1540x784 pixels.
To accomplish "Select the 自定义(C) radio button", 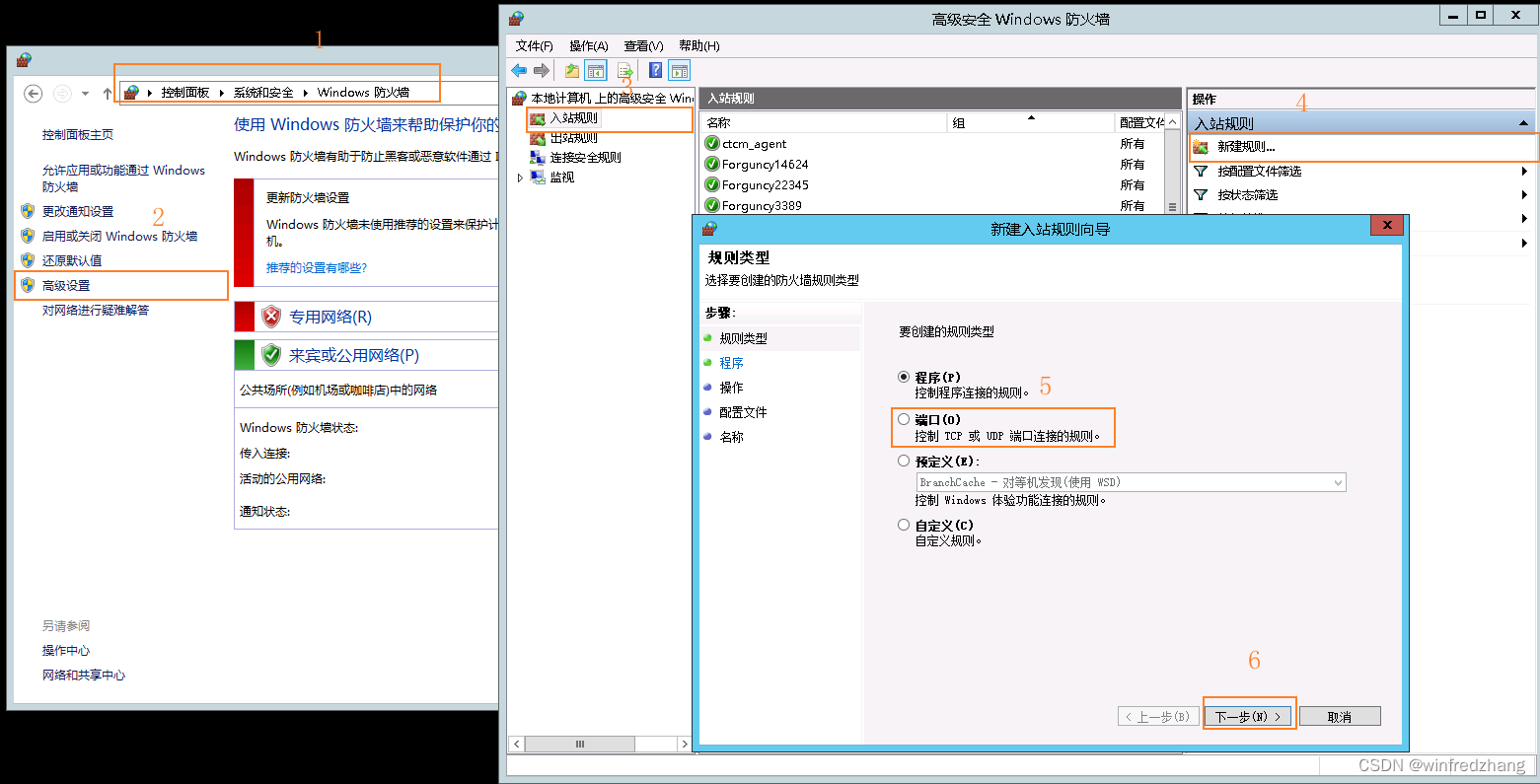I will 904,525.
